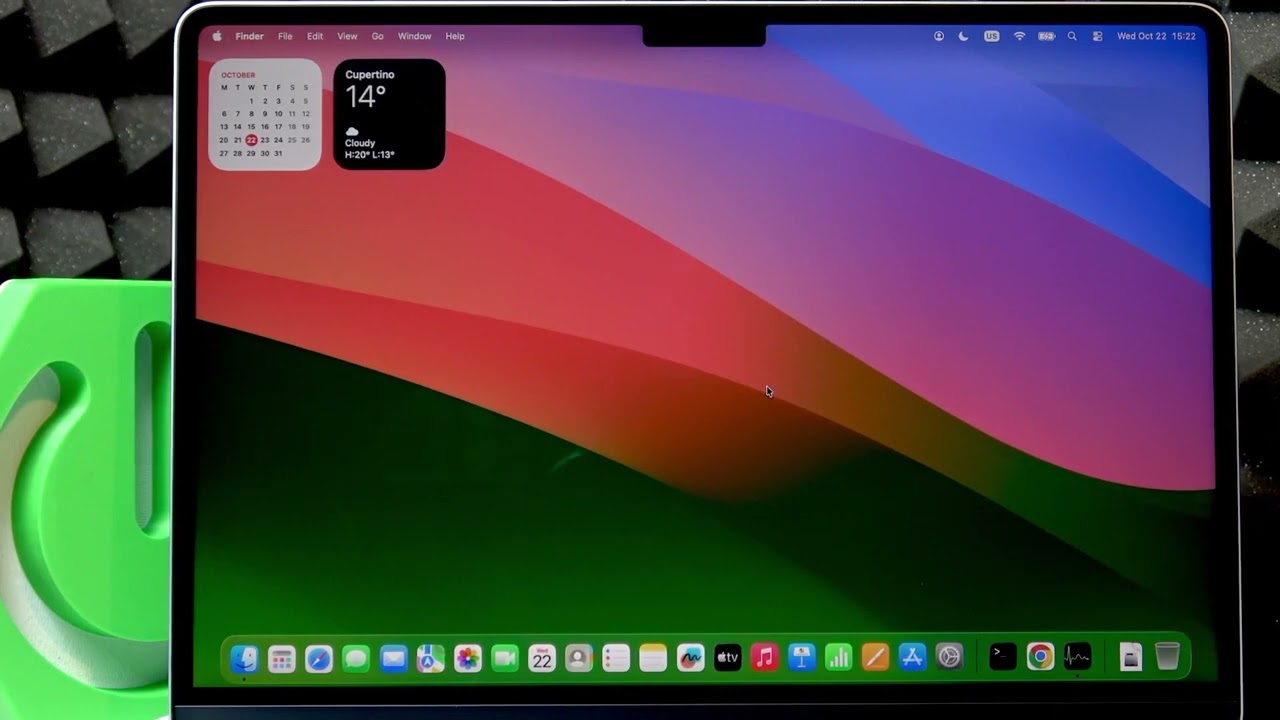
Task: Click the date and time in menu bar
Action: coord(1156,36)
